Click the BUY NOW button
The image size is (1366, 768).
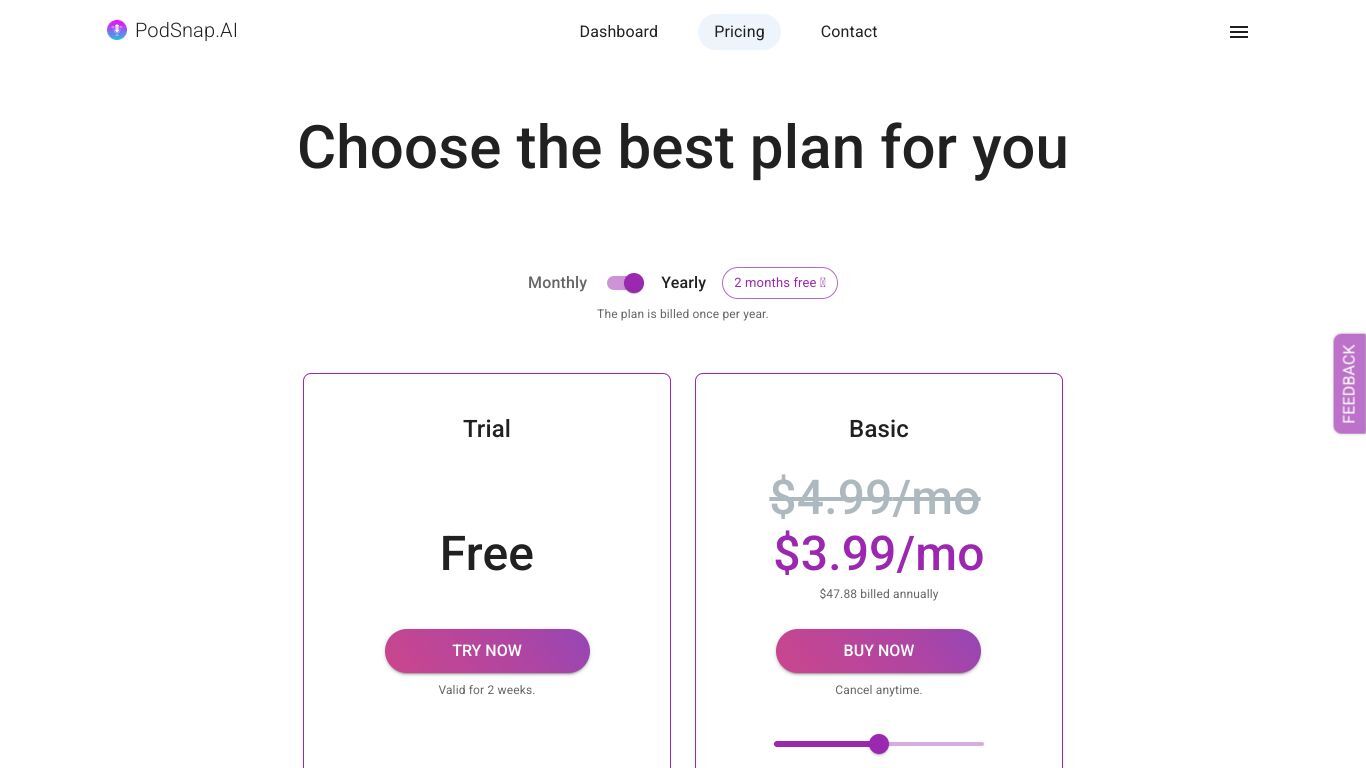(878, 651)
